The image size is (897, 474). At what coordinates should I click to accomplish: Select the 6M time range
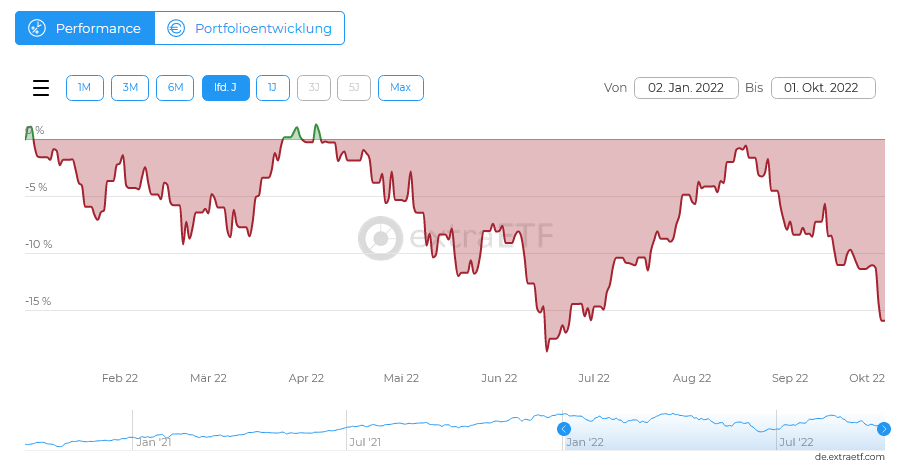[175, 88]
